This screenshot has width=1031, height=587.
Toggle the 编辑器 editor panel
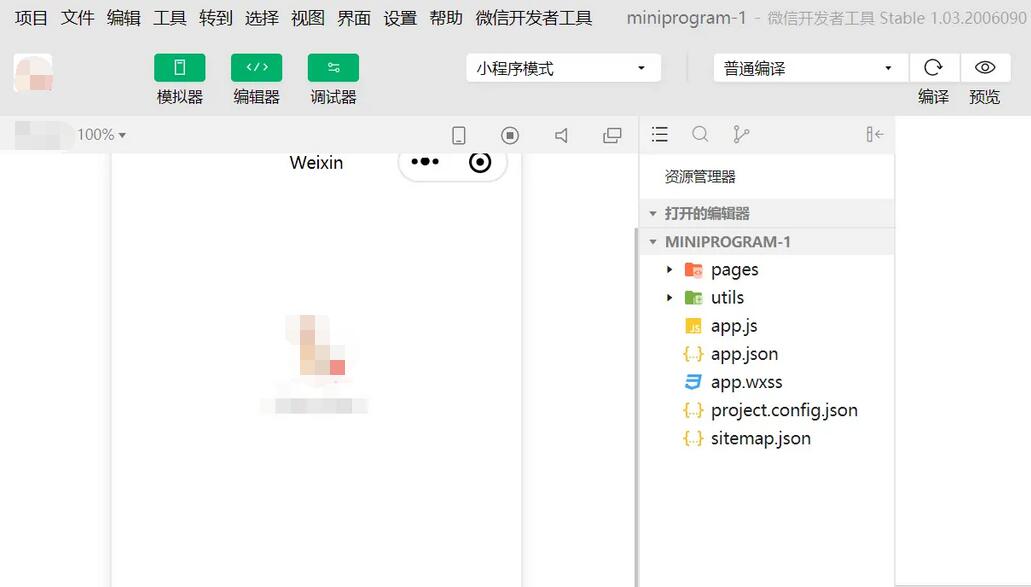[x=256, y=68]
